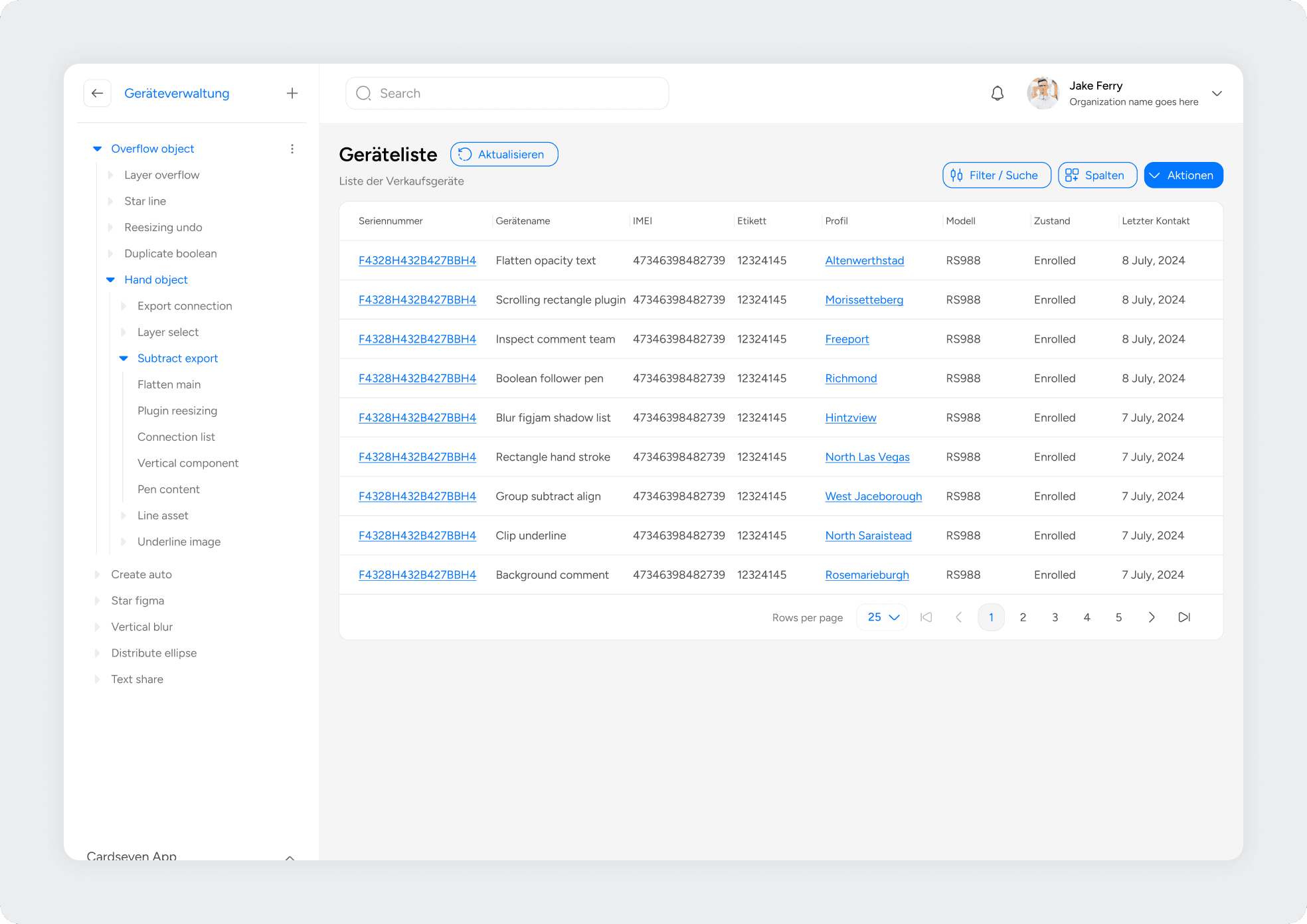
Task: Open notifications with the bell icon
Action: (997, 94)
